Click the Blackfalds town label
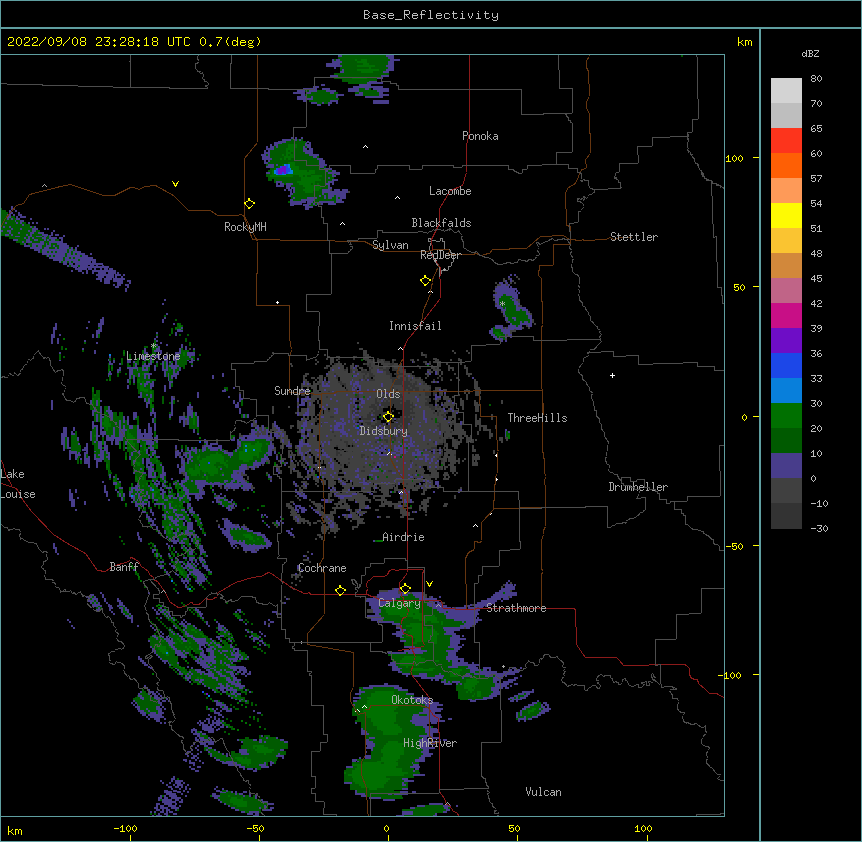Screen dimensions: 862x842 [441, 223]
